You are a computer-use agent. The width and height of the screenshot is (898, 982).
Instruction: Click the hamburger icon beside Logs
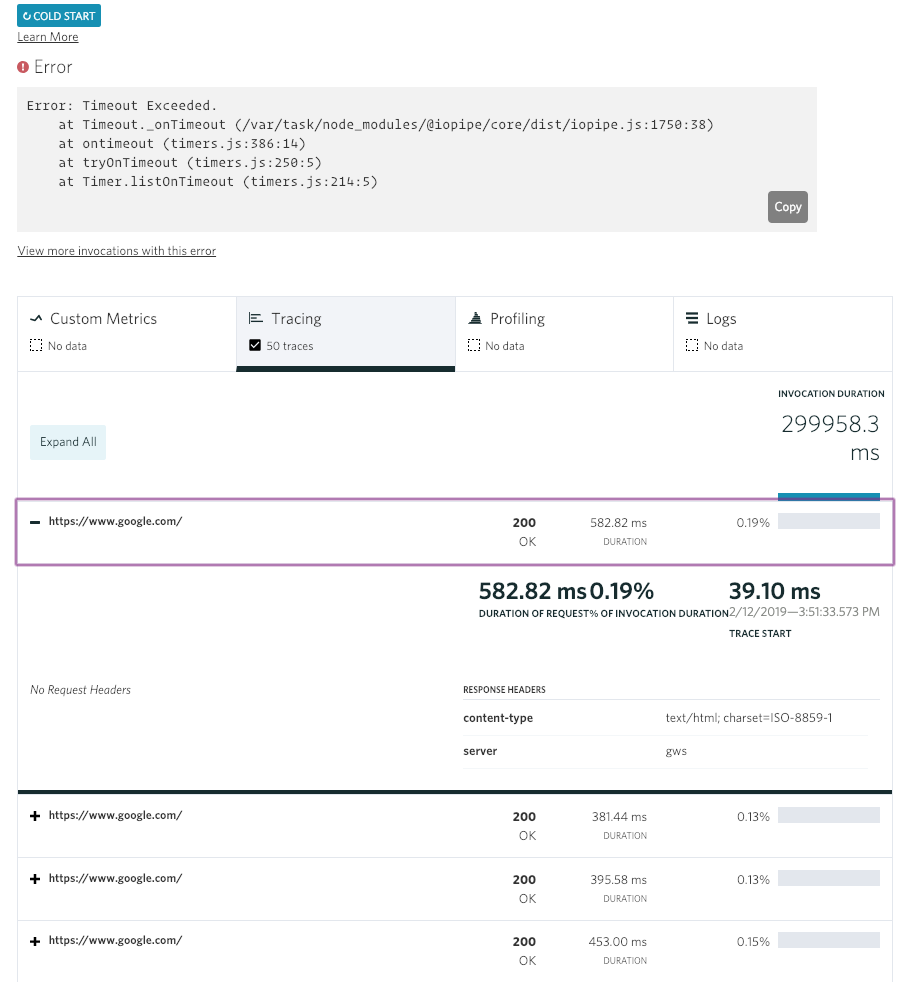[x=691, y=318]
